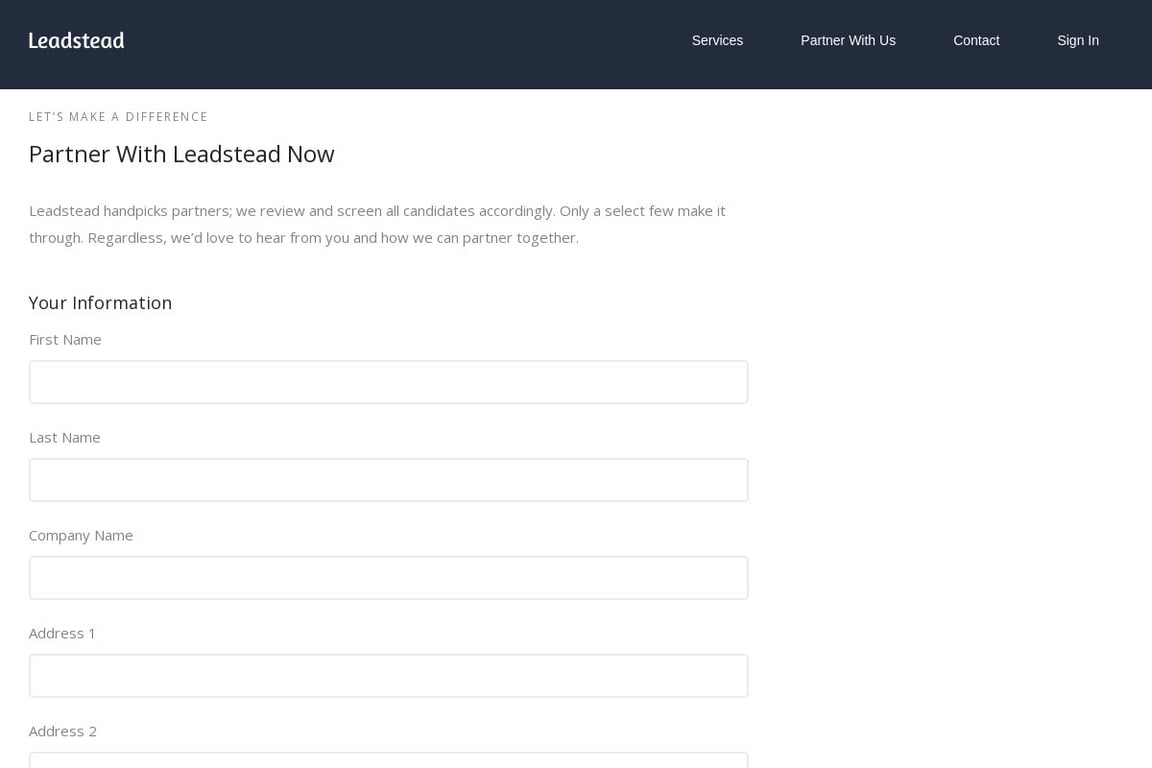Select the First Name field label
Image resolution: width=1152 pixels, height=768 pixels.
tap(65, 340)
